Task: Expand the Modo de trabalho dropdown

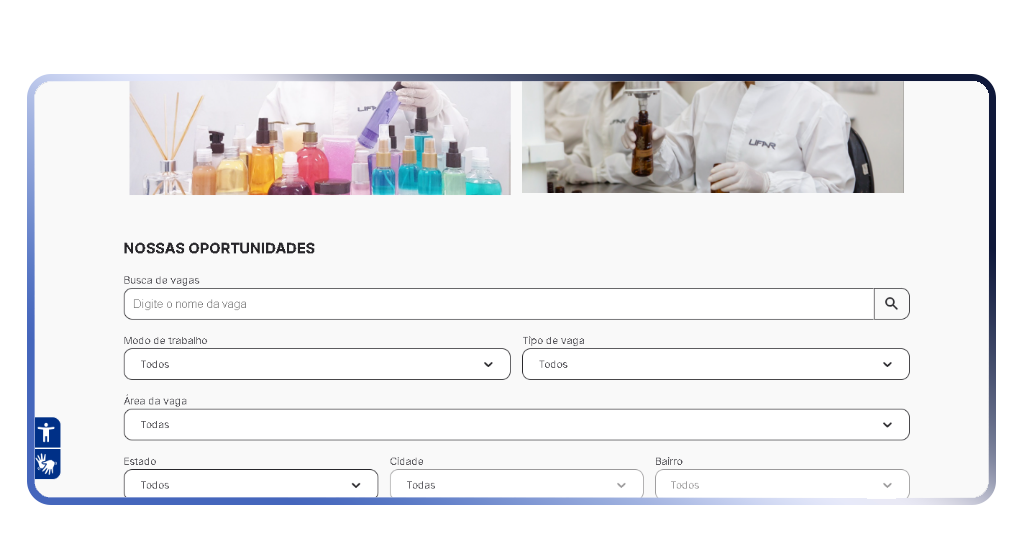Action: pos(316,364)
